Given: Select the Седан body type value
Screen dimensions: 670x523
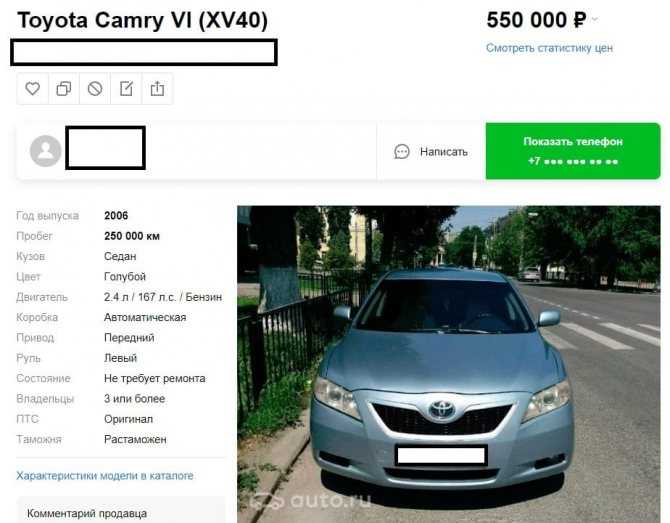Looking at the screenshot, I should [120, 256].
